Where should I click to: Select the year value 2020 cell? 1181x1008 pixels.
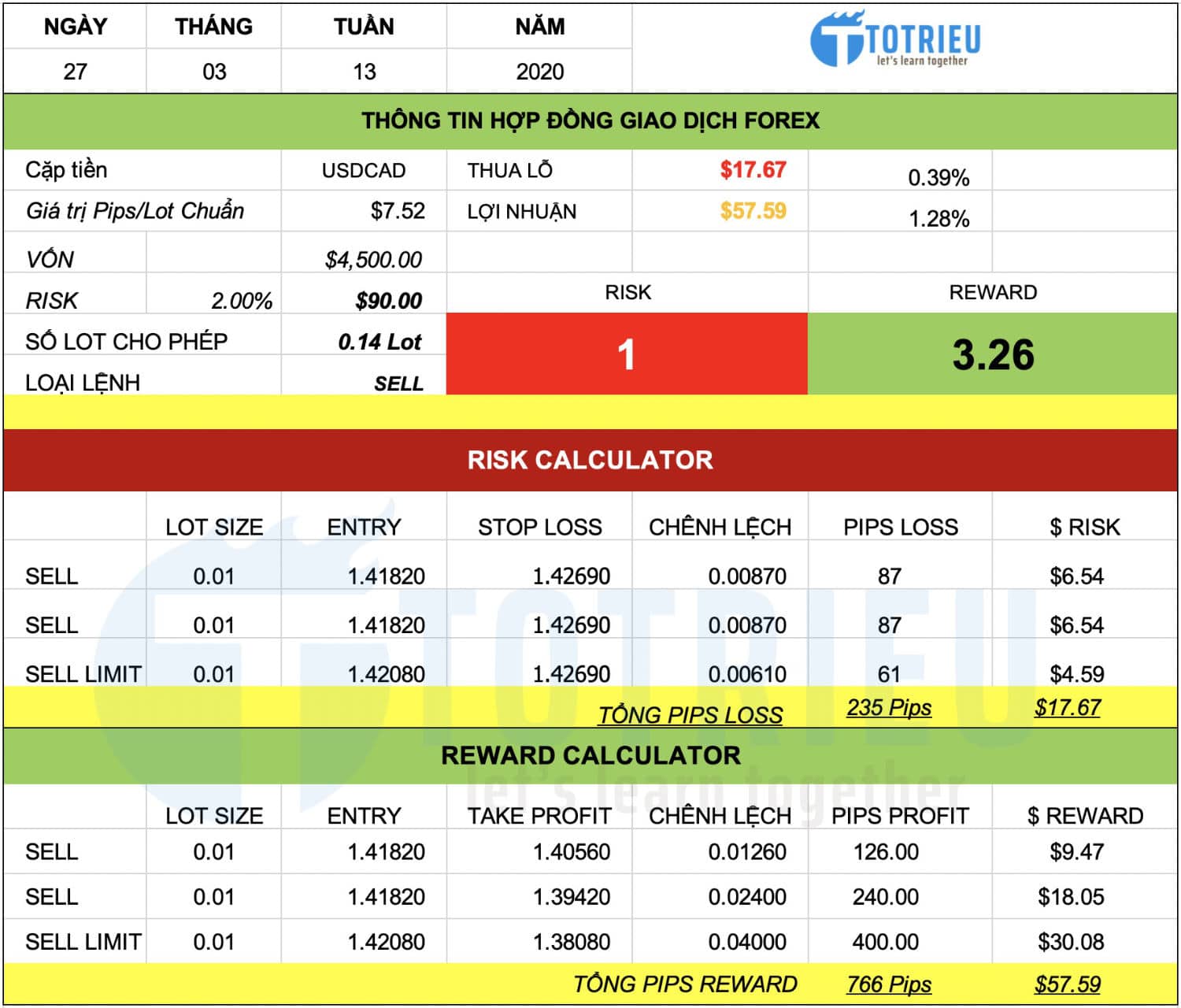click(539, 72)
